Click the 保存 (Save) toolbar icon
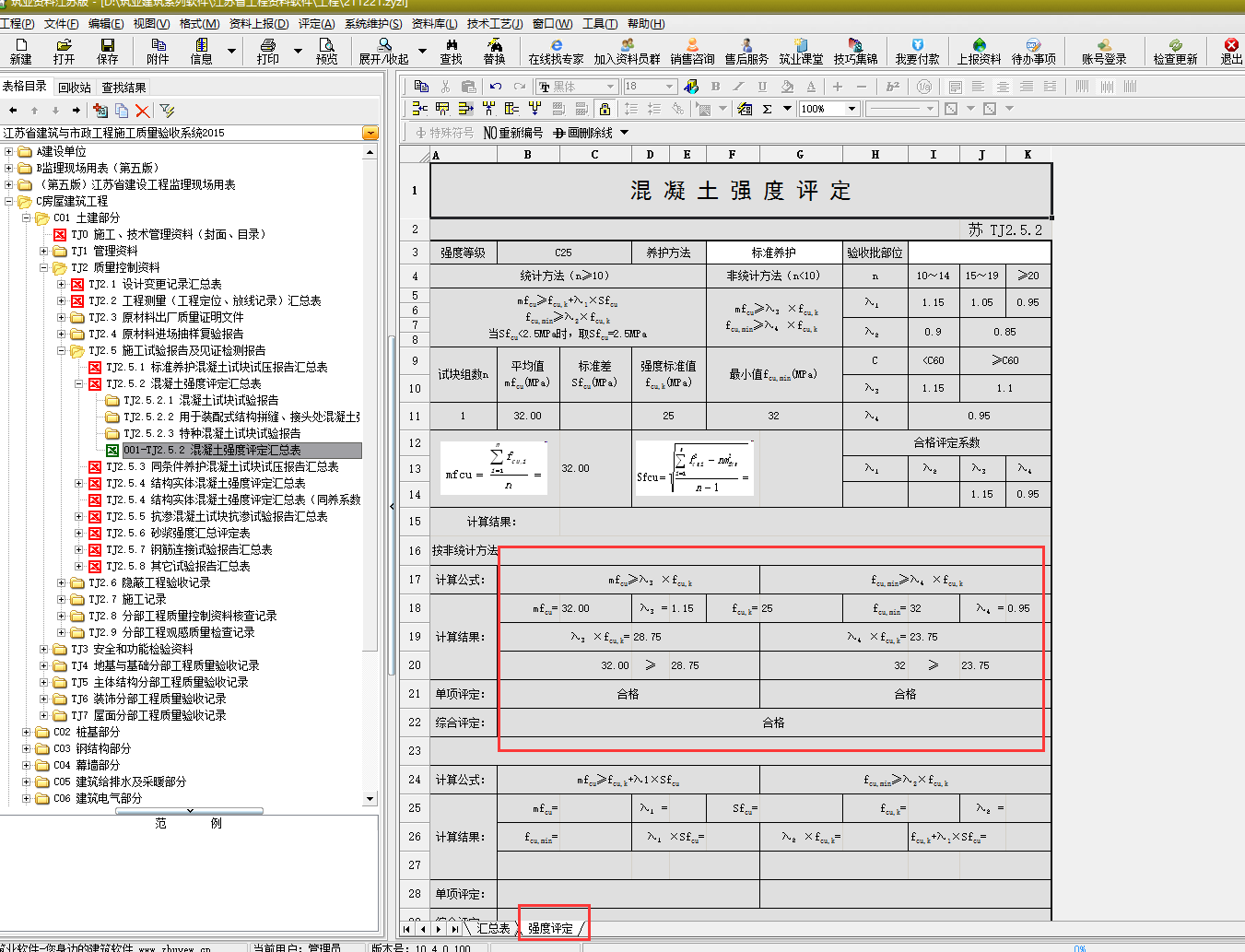This screenshot has width=1245, height=952. pyautogui.click(x=108, y=51)
